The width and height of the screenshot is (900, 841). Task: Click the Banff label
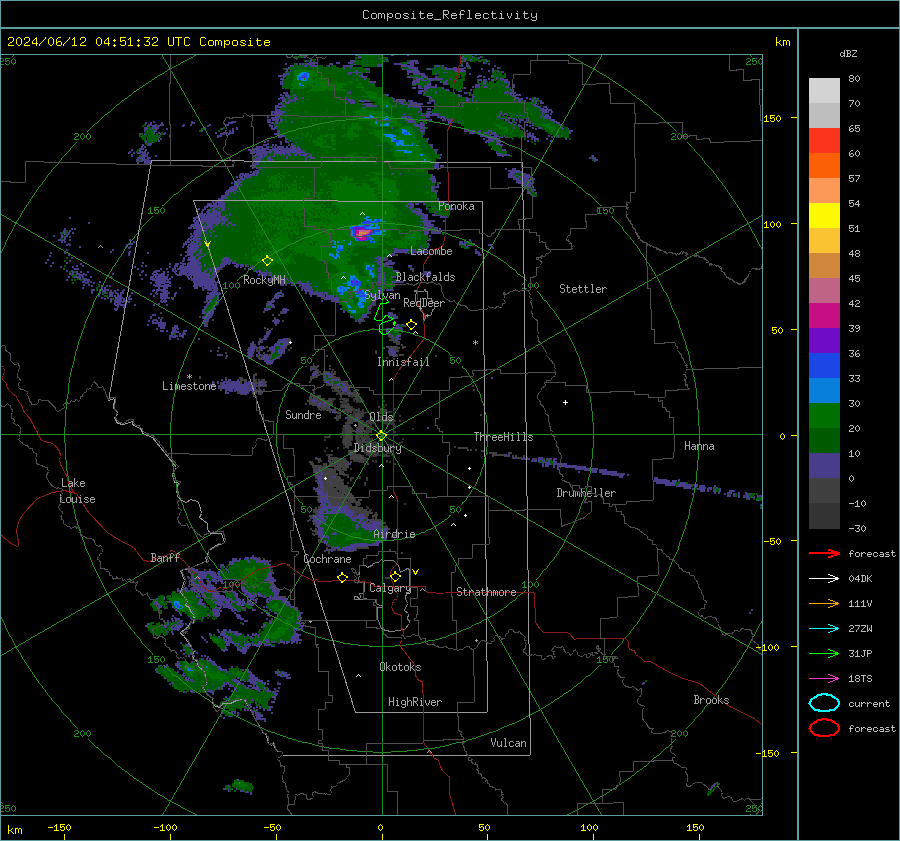165,557
